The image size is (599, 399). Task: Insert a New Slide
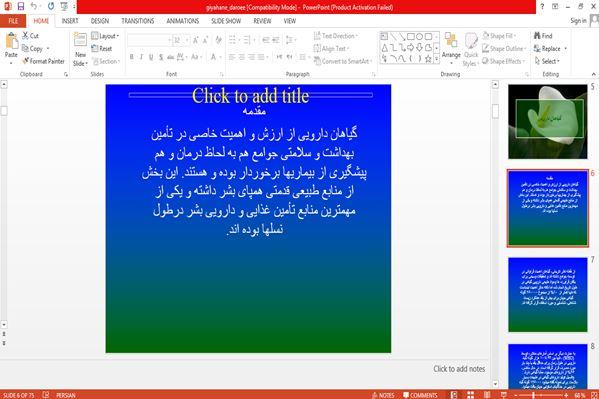point(80,50)
